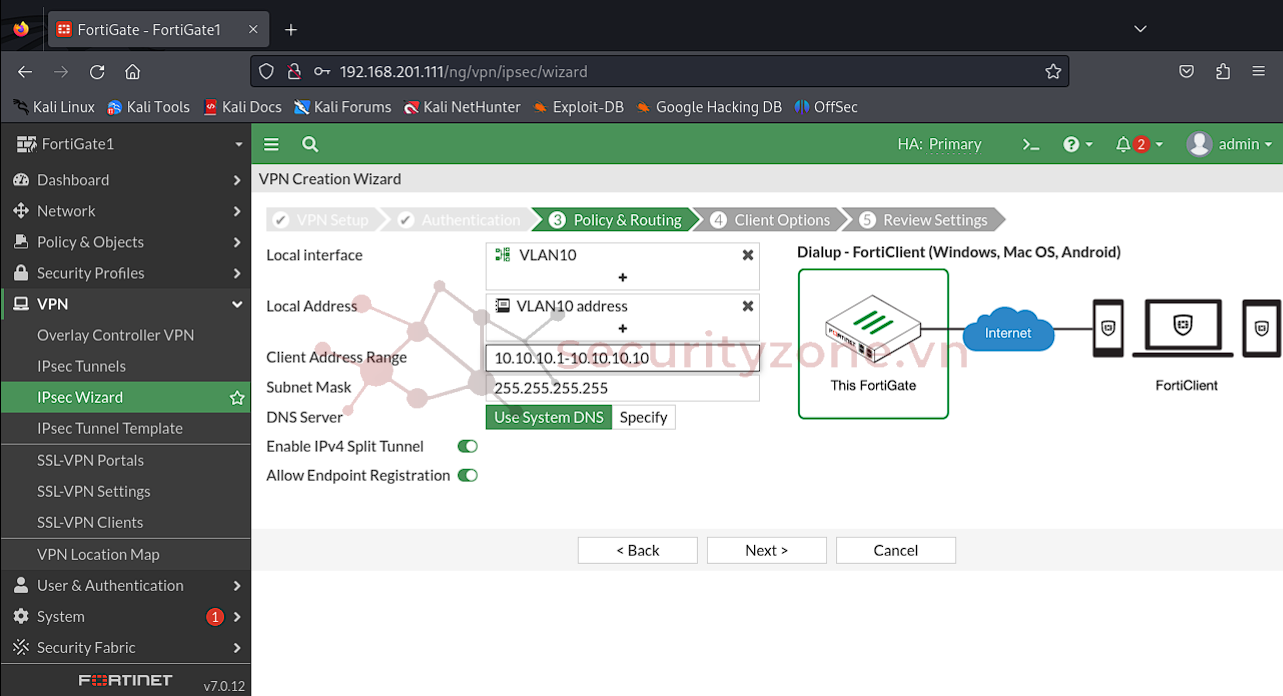Open the help question mark menu
The height and width of the screenshot is (696, 1283).
1077,144
